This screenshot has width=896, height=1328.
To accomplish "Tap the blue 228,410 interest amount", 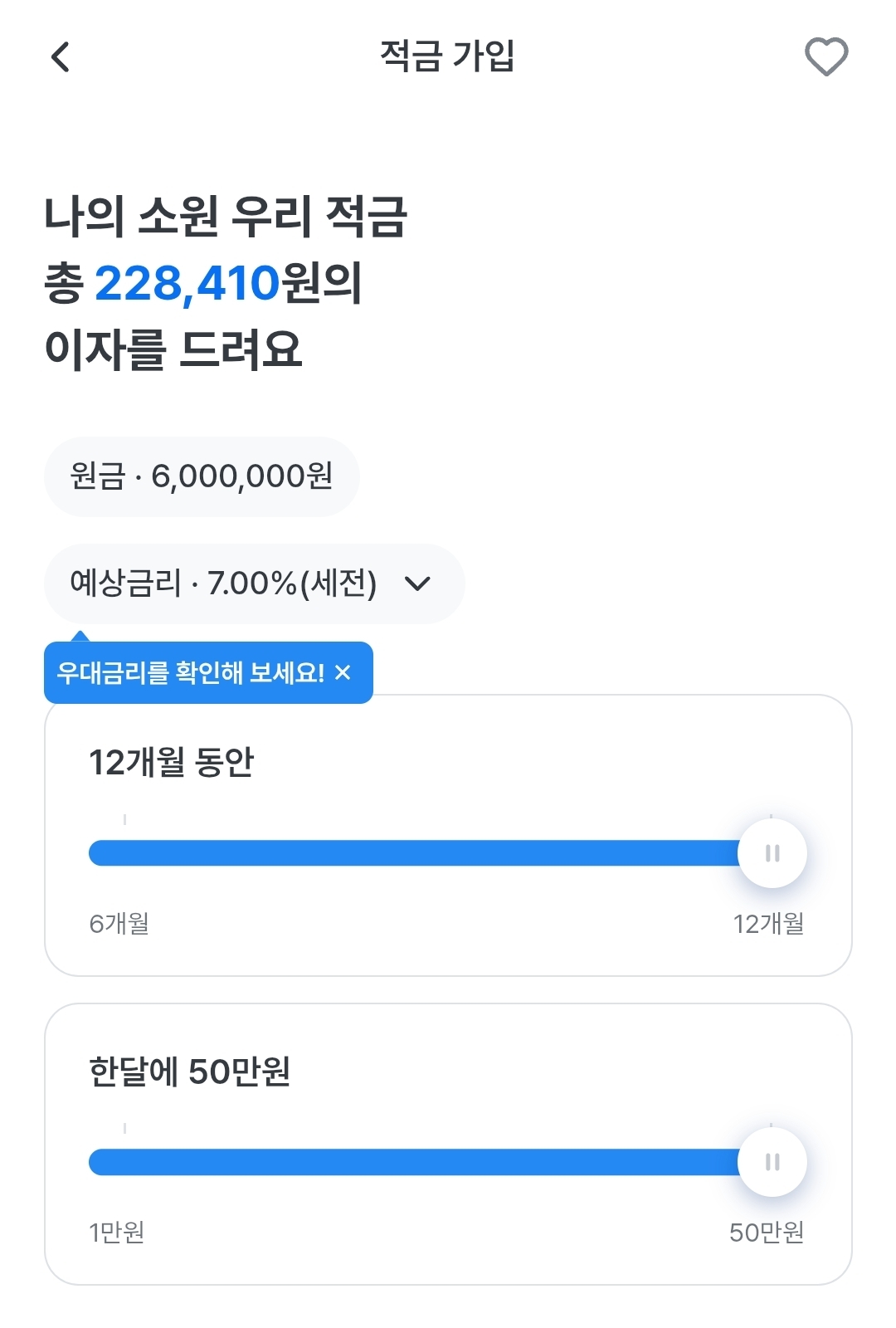I will (187, 283).
